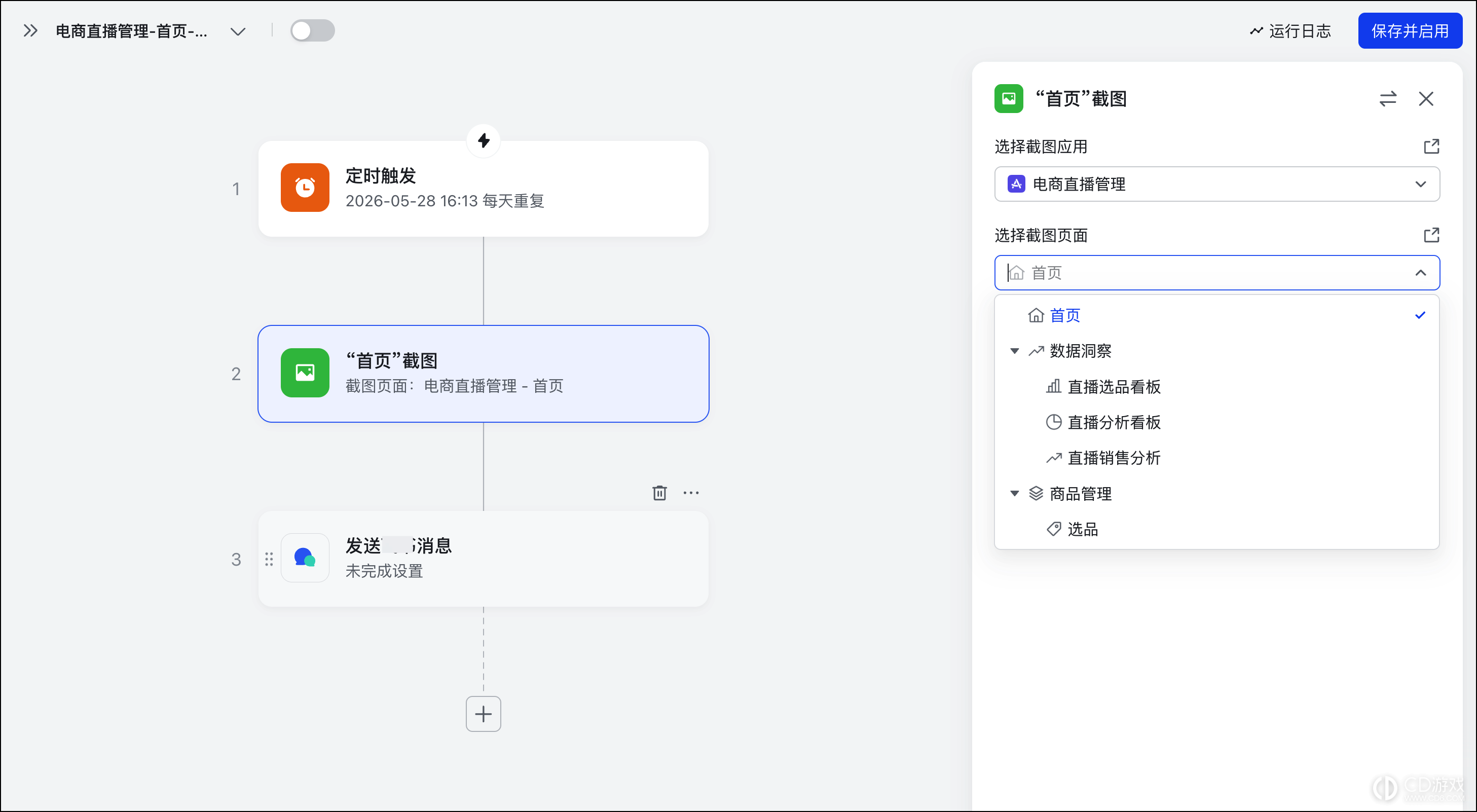Close the “首页”截图 settings panel
1477x812 pixels.
1426,99
